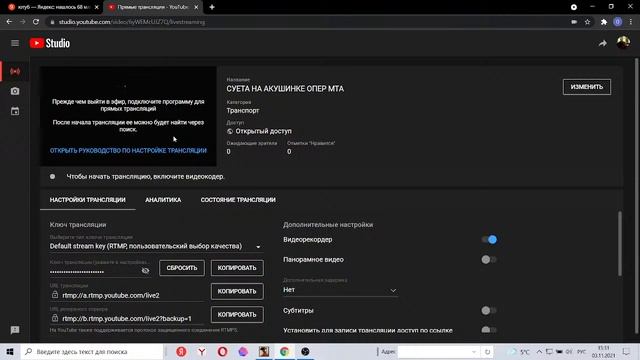Toggle stream key visibility eye icon
640x360 pixels.
(x=145, y=271)
